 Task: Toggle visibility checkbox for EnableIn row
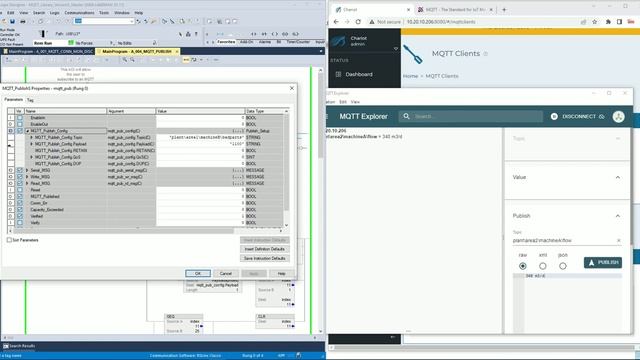[x=20, y=118]
